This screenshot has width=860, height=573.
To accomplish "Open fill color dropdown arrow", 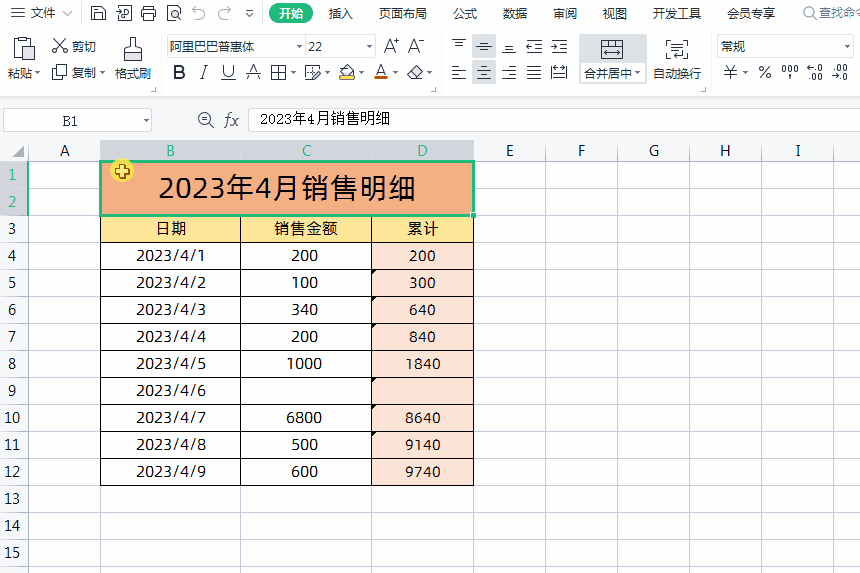I will click(361, 72).
